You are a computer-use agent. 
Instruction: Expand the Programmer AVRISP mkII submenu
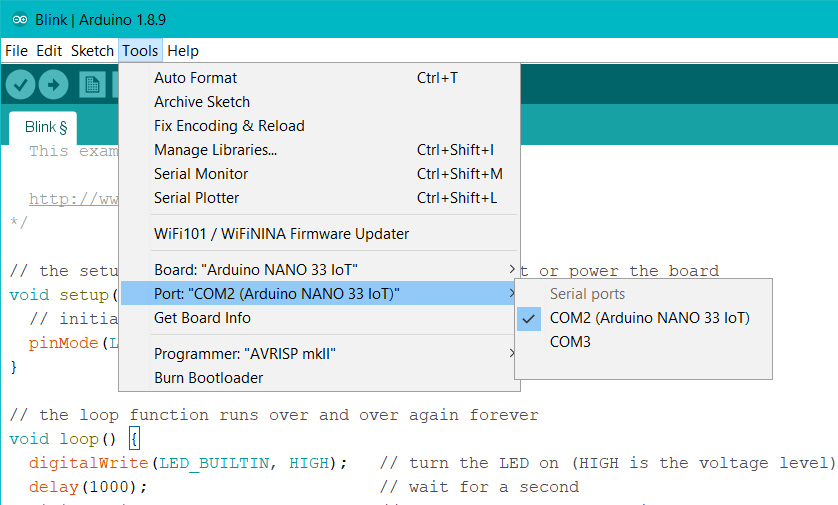[319, 354]
